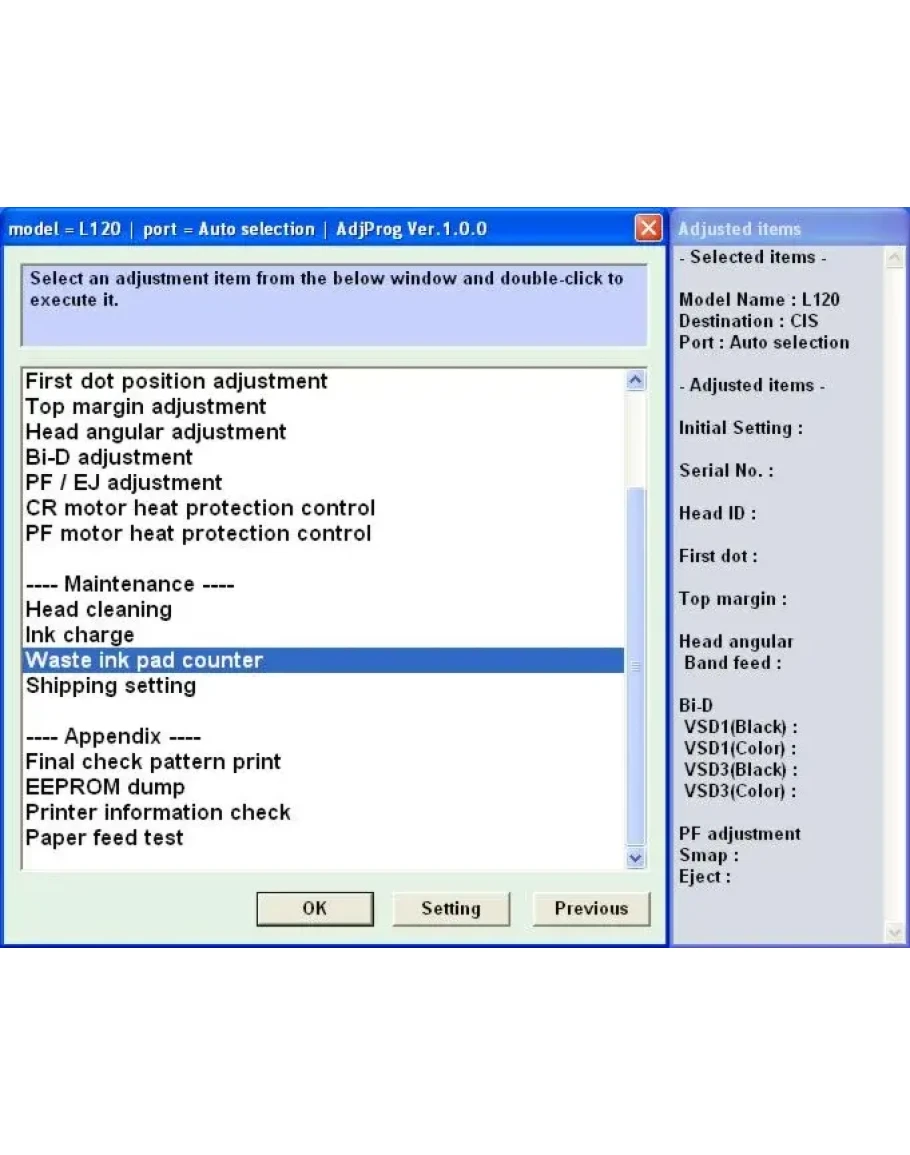910x1155 pixels.
Task: Click the OK button
Action: point(314,908)
